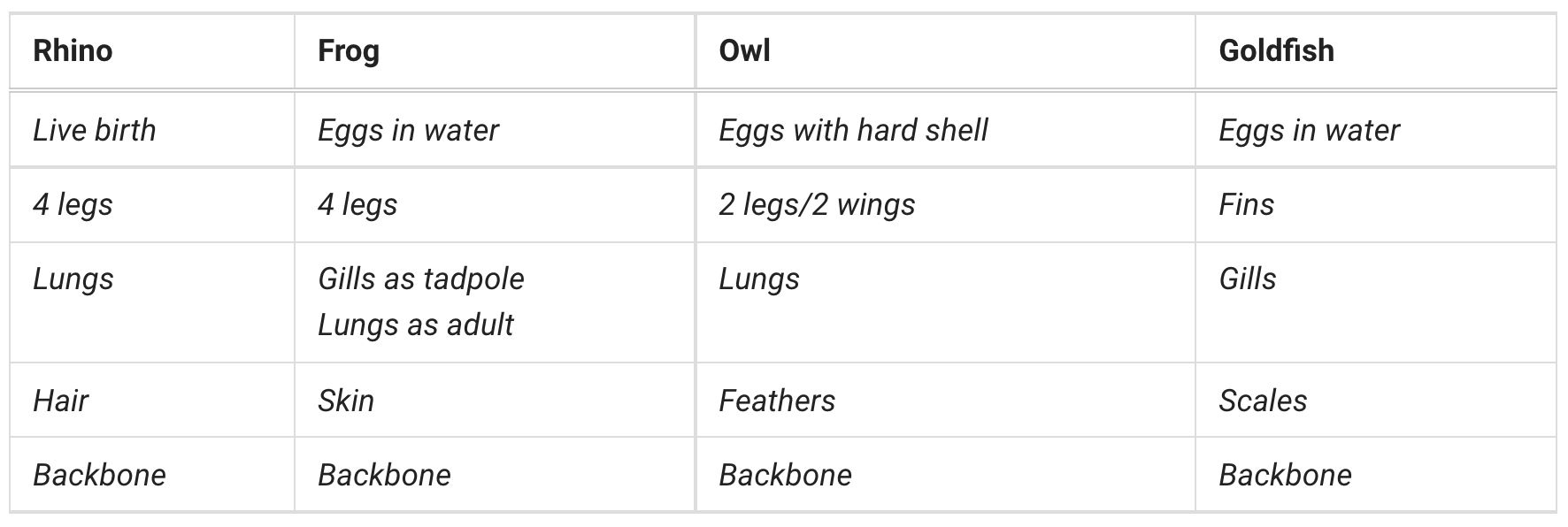Select the Gills cell under Goldfish

[1247, 279]
